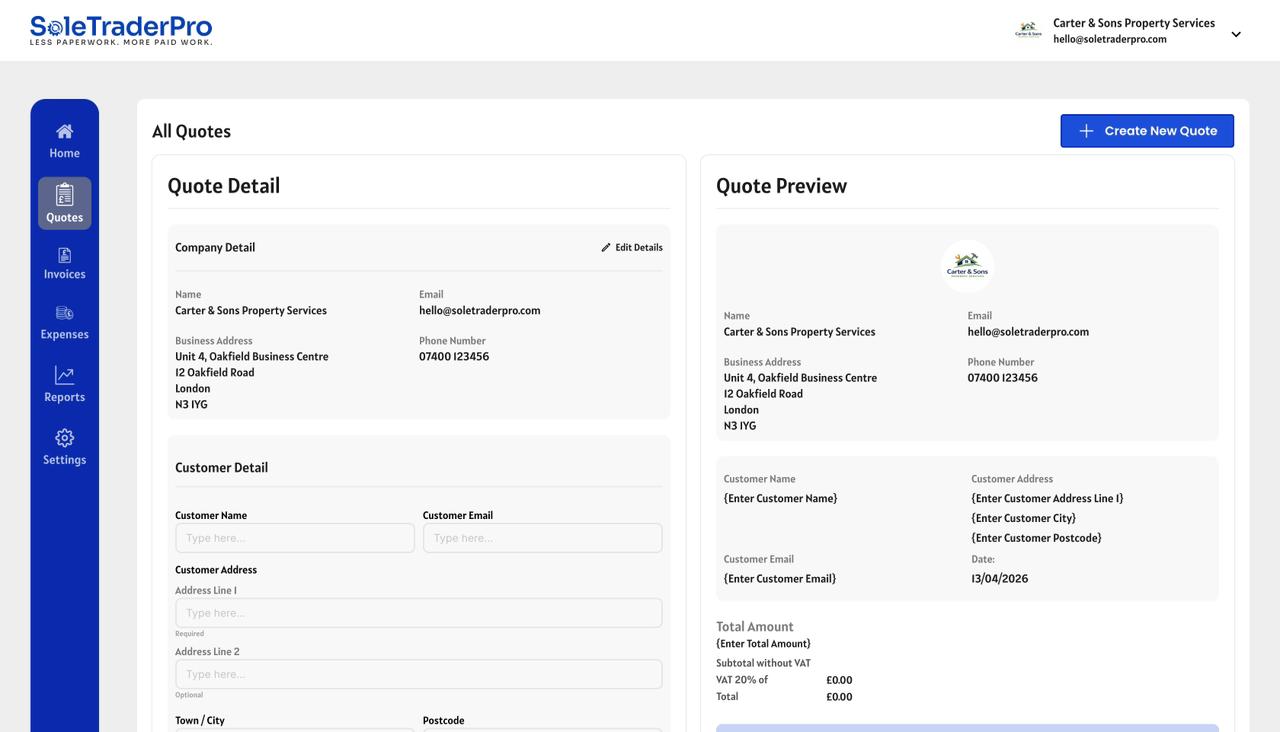Open the Carter & Sons Property Services menu
This screenshot has height=732, width=1280.
coord(1133,23)
